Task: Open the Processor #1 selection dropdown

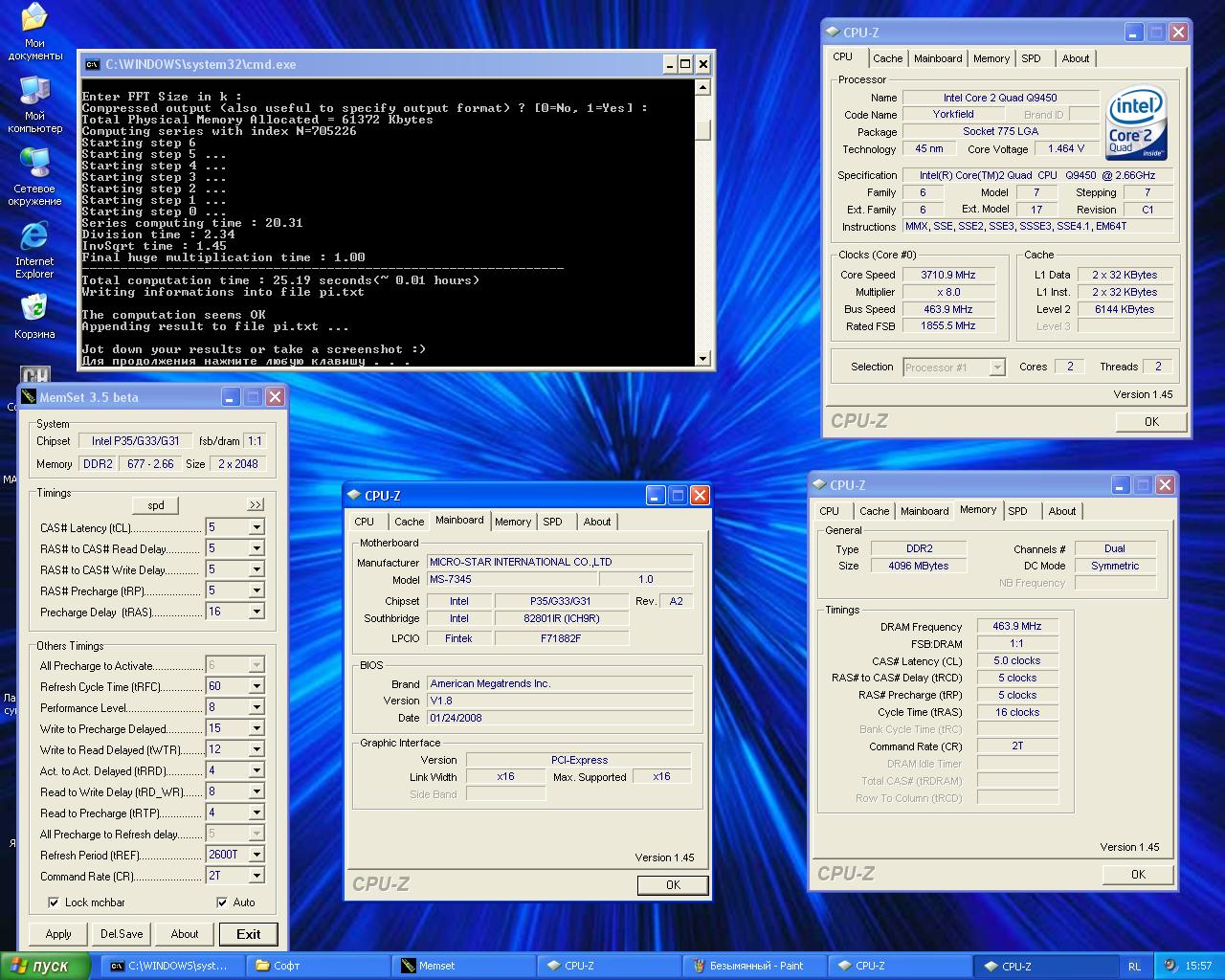Action: 997,367
